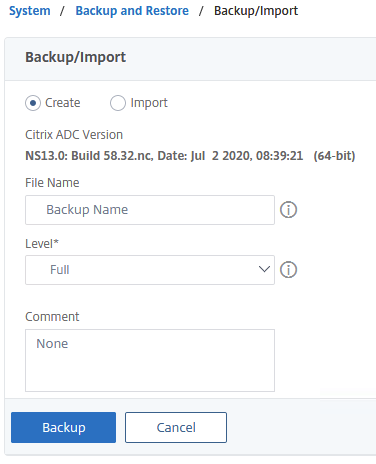Image resolution: width=376 pixels, height=464 pixels.
Task: Go to System breadcrumb link
Action: (30, 11)
